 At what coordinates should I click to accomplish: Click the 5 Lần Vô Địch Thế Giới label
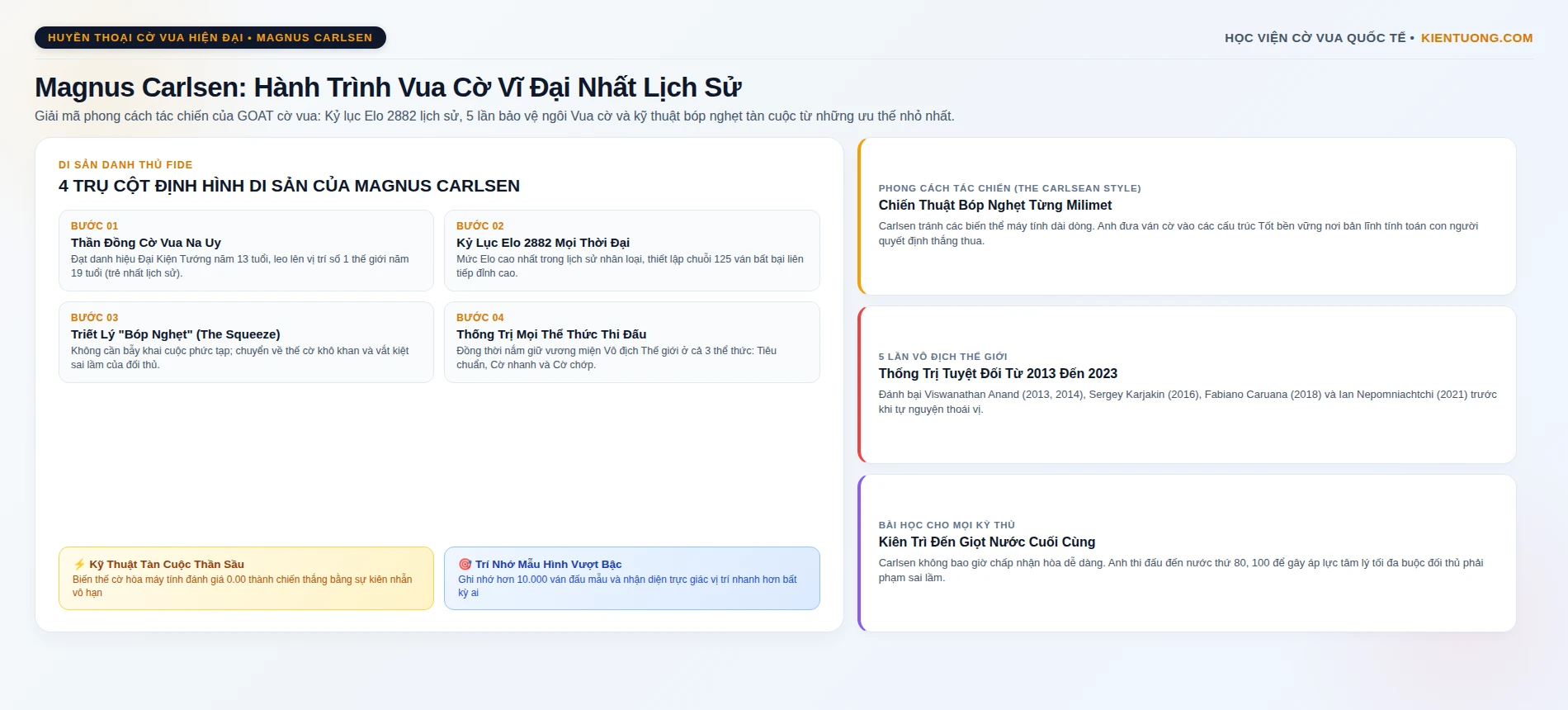point(942,357)
